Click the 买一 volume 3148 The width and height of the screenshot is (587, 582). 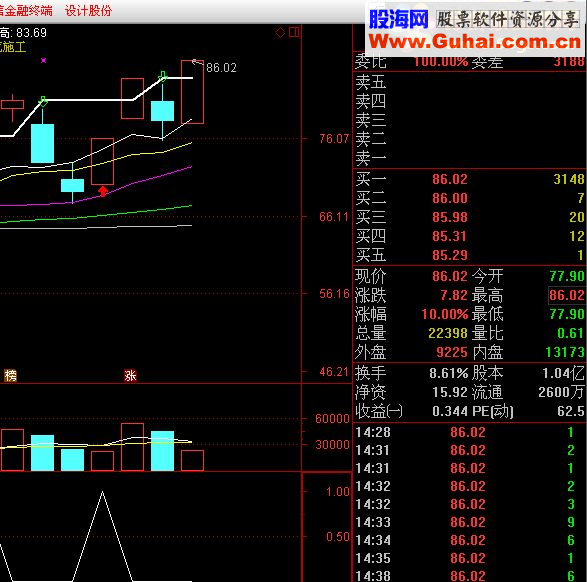point(569,179)
